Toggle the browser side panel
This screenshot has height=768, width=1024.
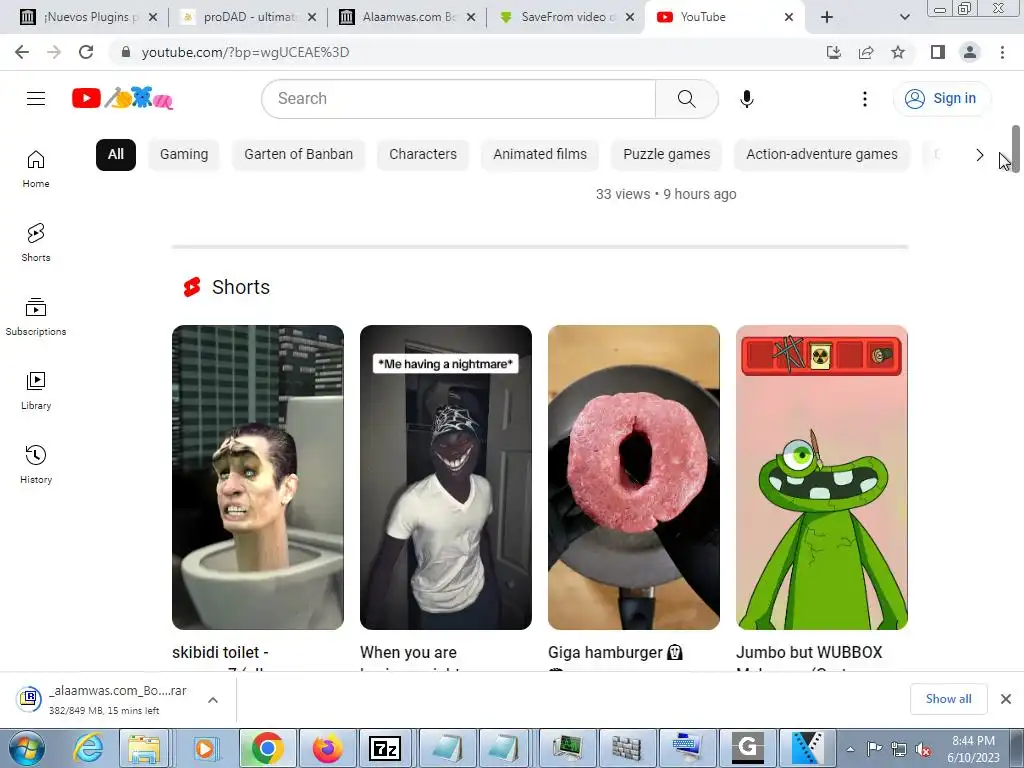938,52
